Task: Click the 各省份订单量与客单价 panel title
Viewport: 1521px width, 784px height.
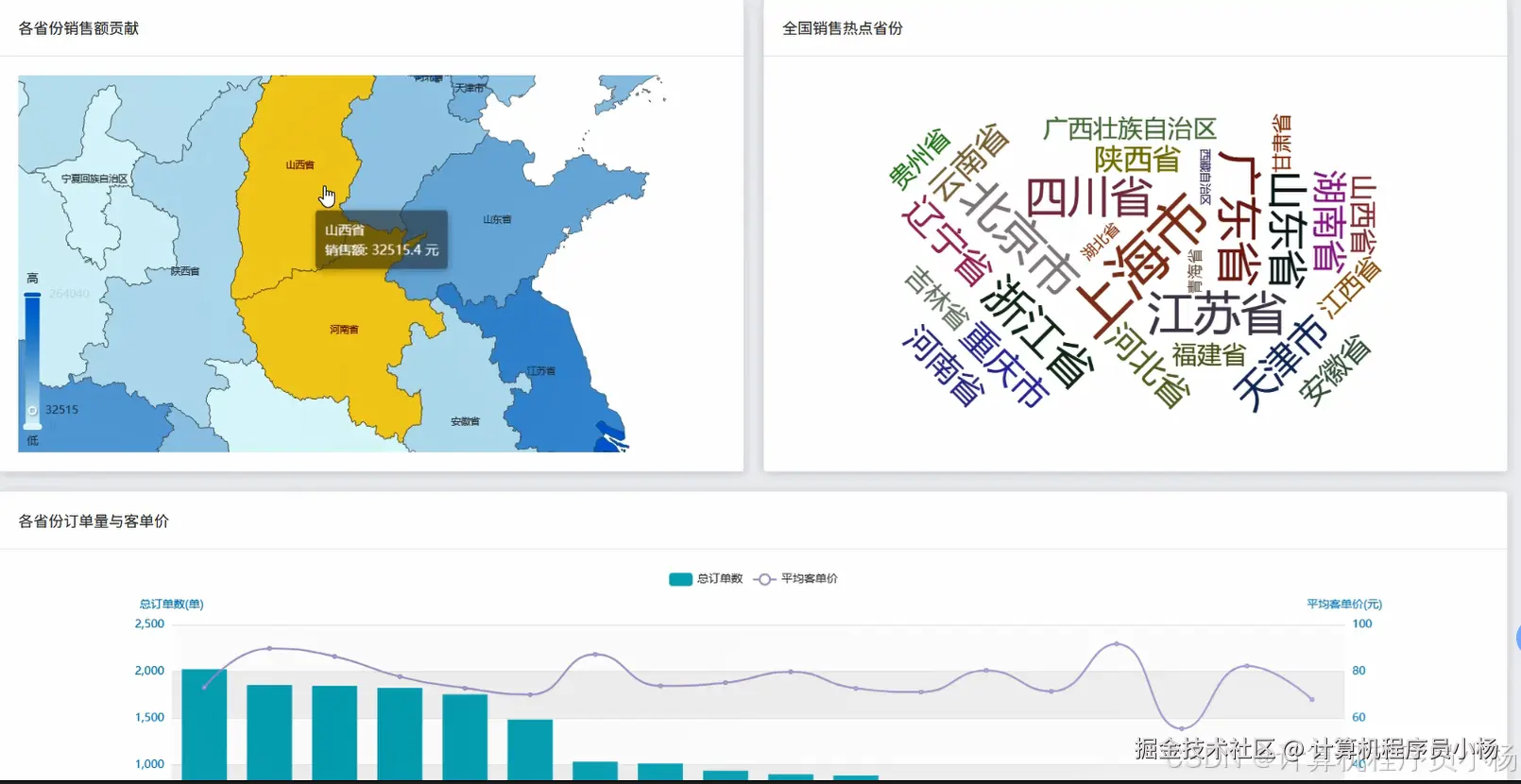Action: [x=94, y=521]
